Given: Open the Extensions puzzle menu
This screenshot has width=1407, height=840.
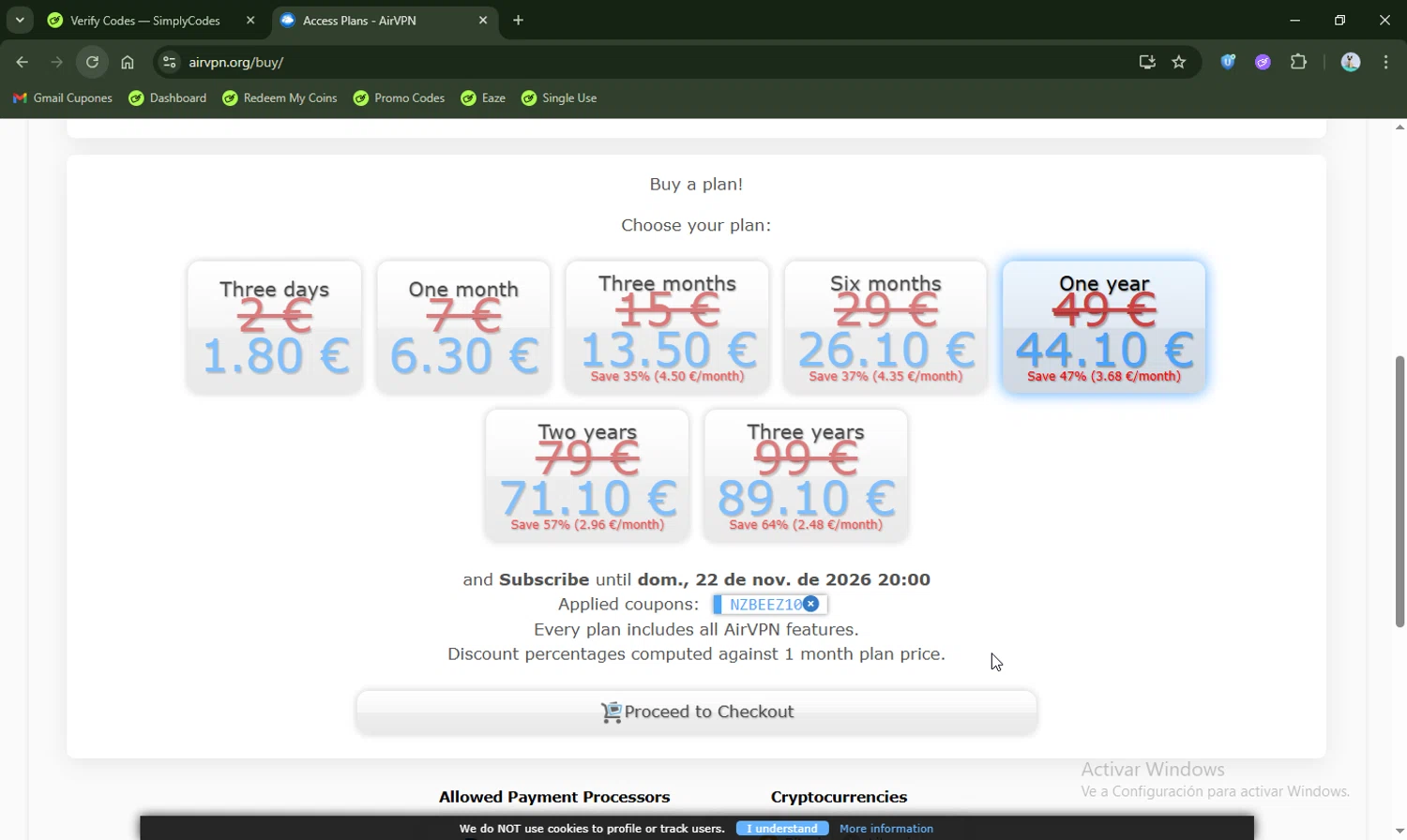Looking at the screenshot, I should click(x=1298, y=62).
